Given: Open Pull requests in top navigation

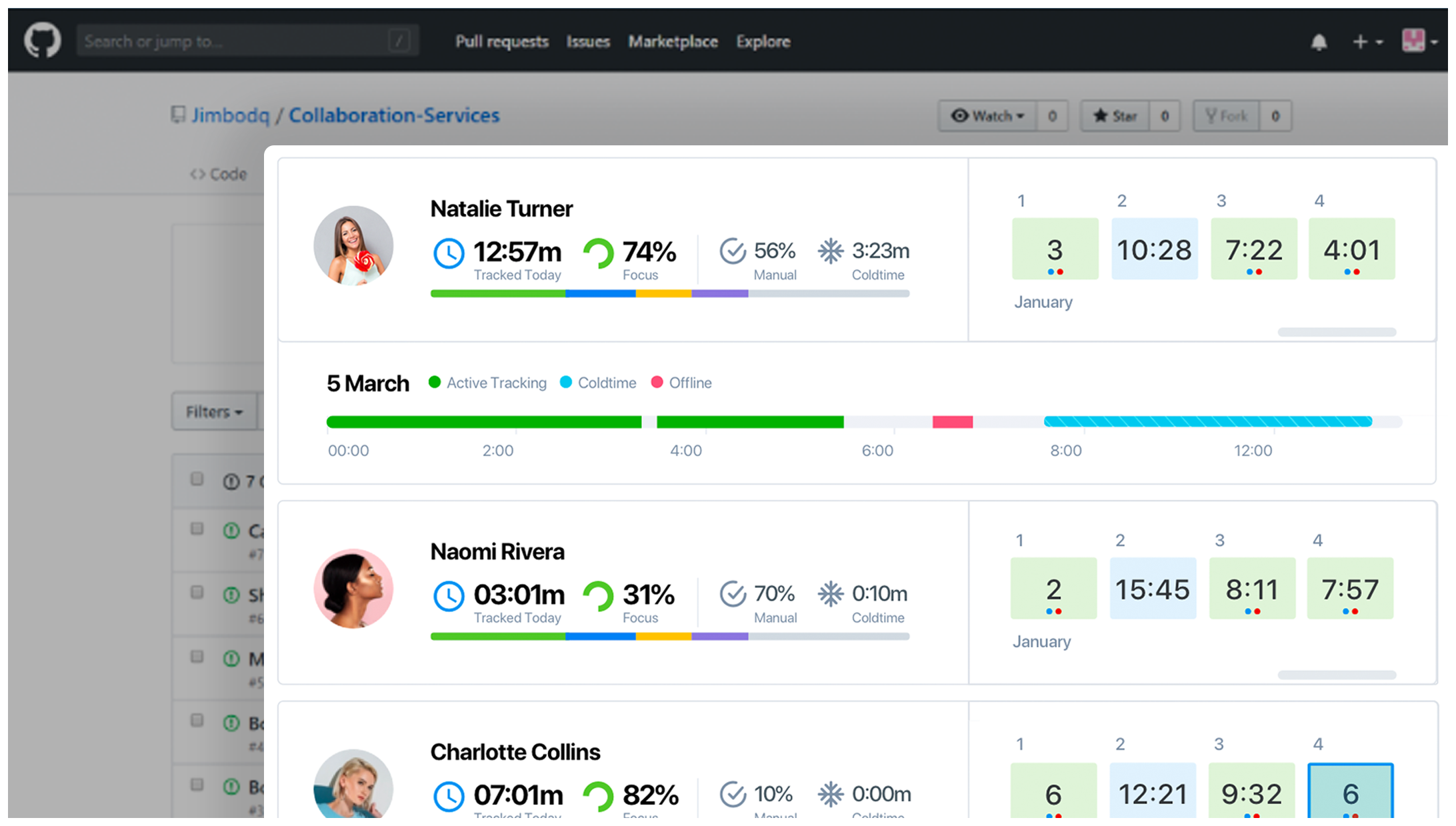Looking at the screenshot, I should tap(502, 42).
